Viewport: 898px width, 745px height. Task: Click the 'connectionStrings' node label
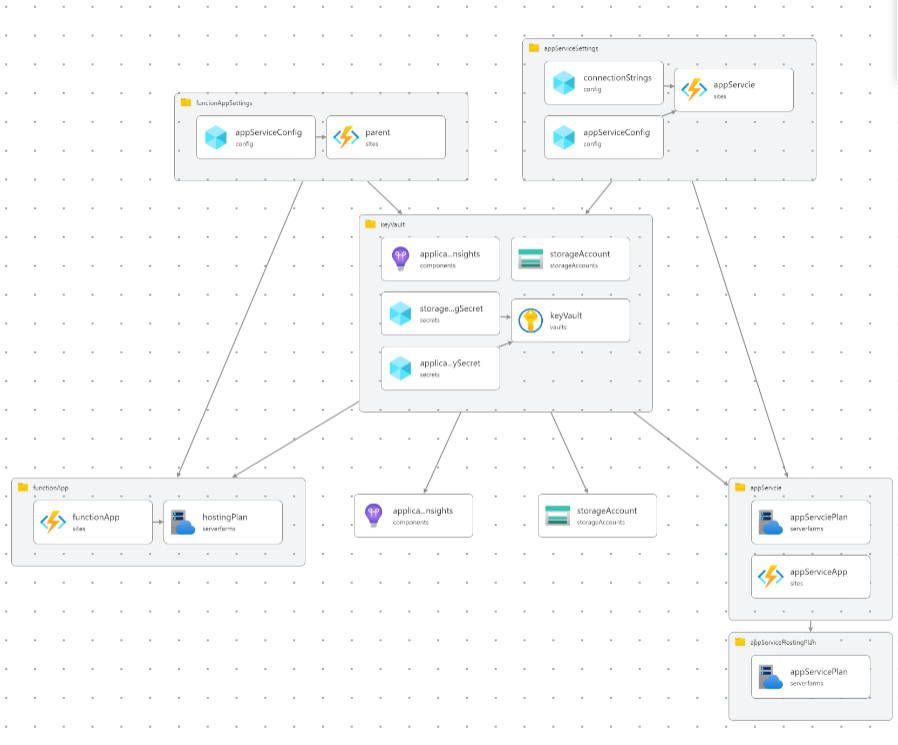point(617,78)
